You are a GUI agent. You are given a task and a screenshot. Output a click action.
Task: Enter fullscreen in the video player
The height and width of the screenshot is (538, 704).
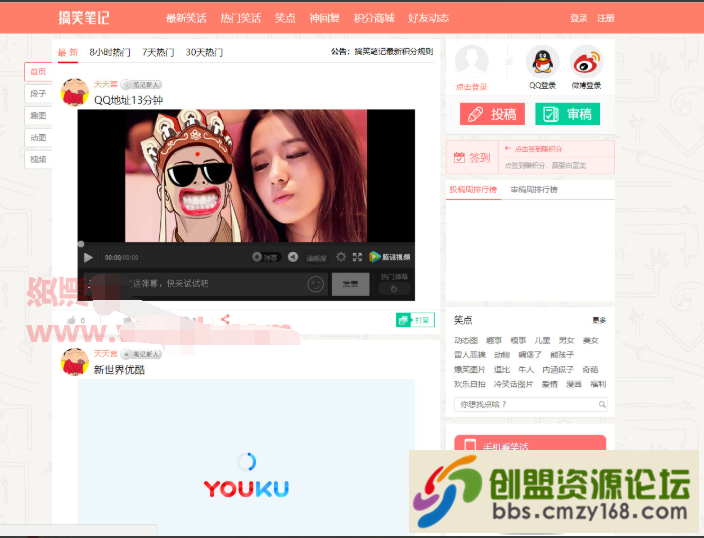tap(357, 257)
